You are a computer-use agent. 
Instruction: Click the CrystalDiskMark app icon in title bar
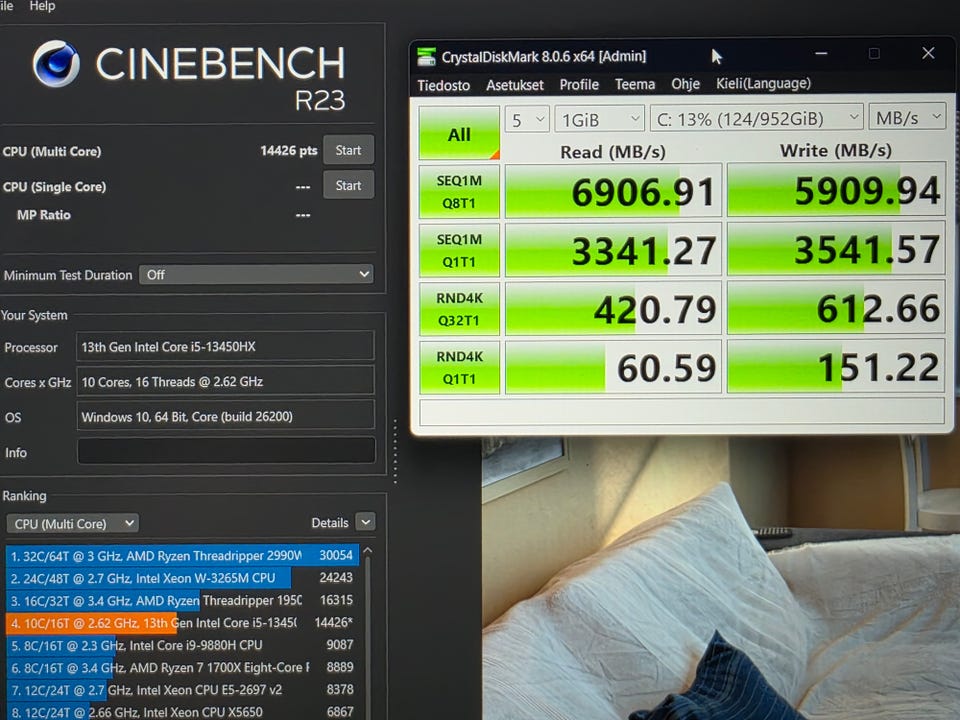(x=426, y=56)
